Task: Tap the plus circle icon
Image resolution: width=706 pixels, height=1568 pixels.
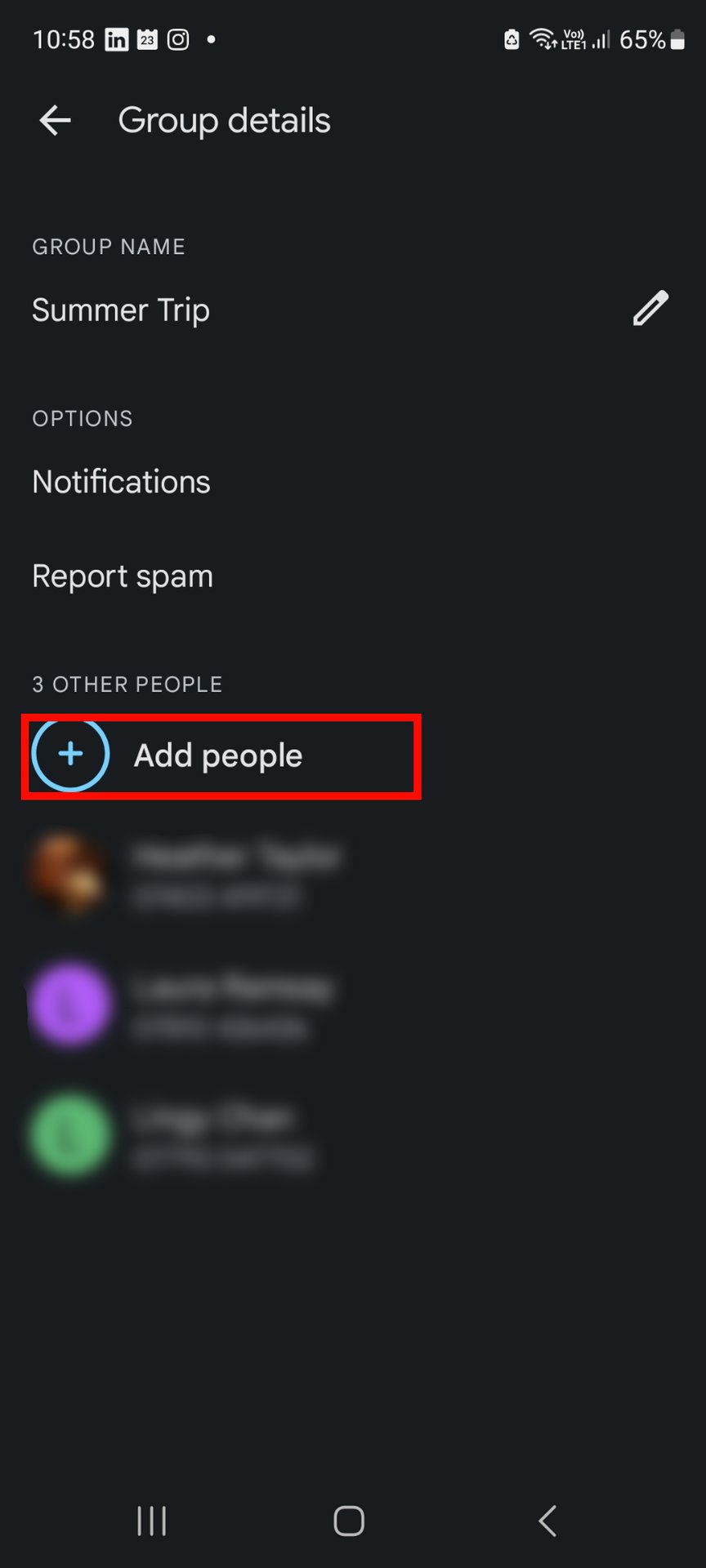Action: click(71, 755)
